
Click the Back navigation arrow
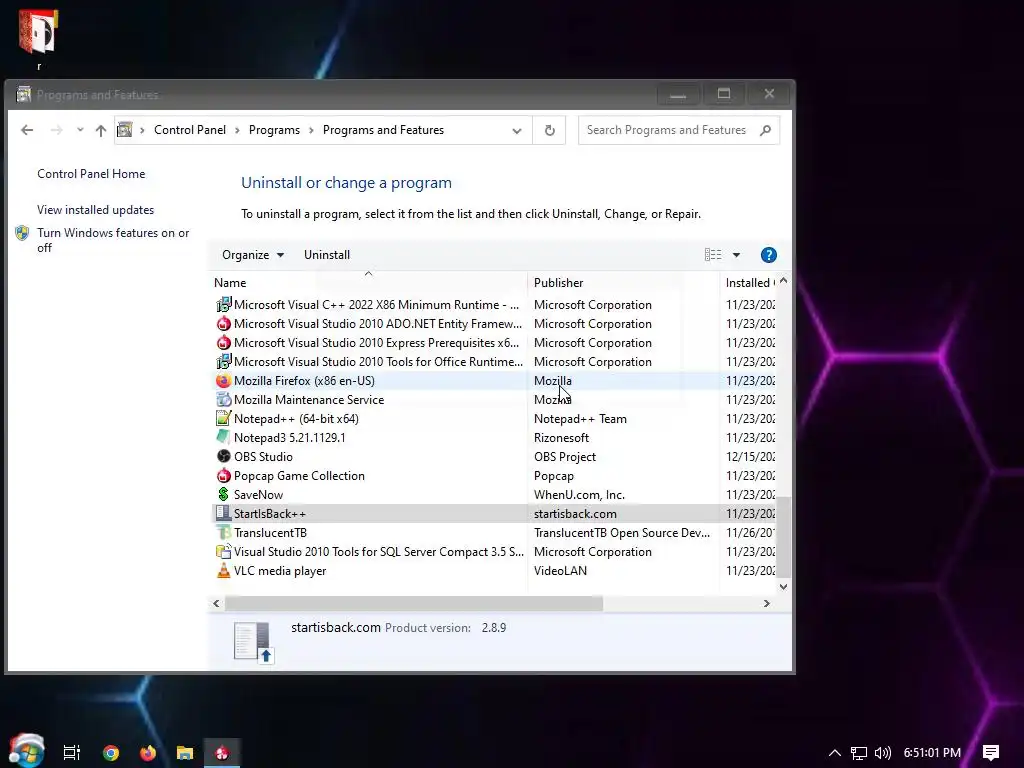(x=27, y=130)
